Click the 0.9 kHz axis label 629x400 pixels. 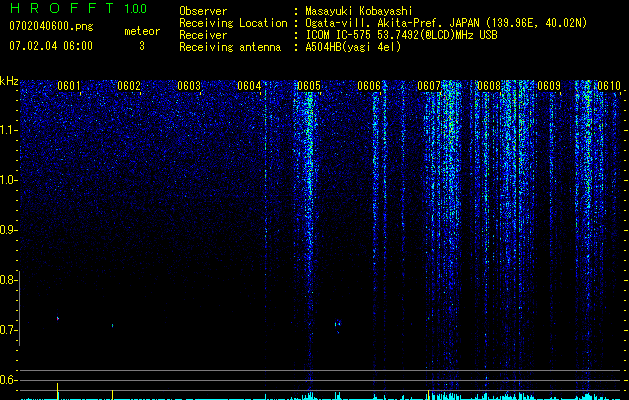pos(7,230)
